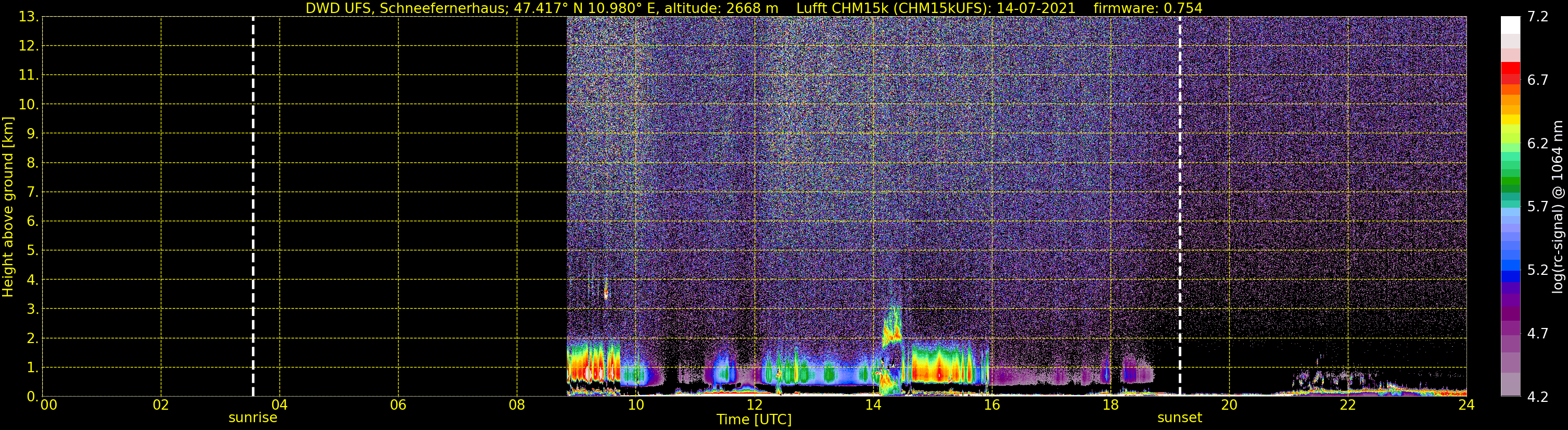Click the 'sunrise' label below the axis
The height and width of the screenshot is (430, 1568).
coord(252,418)
